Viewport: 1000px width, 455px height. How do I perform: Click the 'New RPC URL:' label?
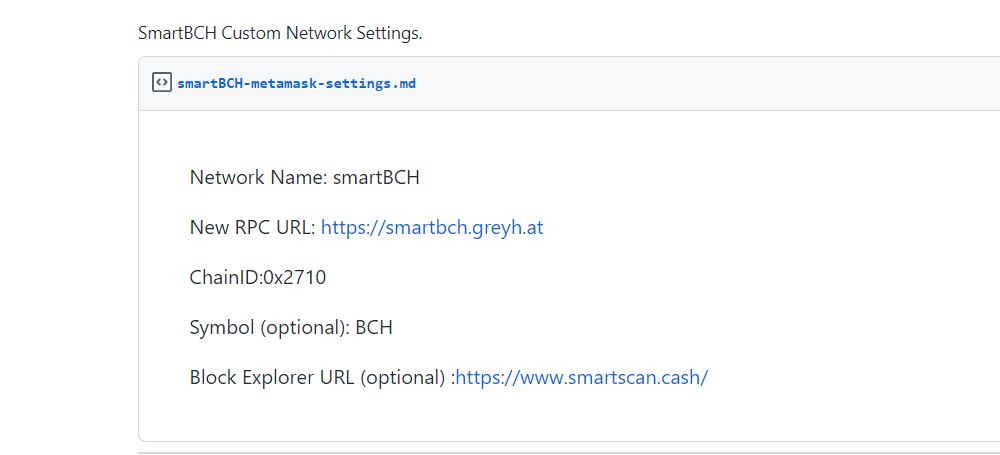253,227
